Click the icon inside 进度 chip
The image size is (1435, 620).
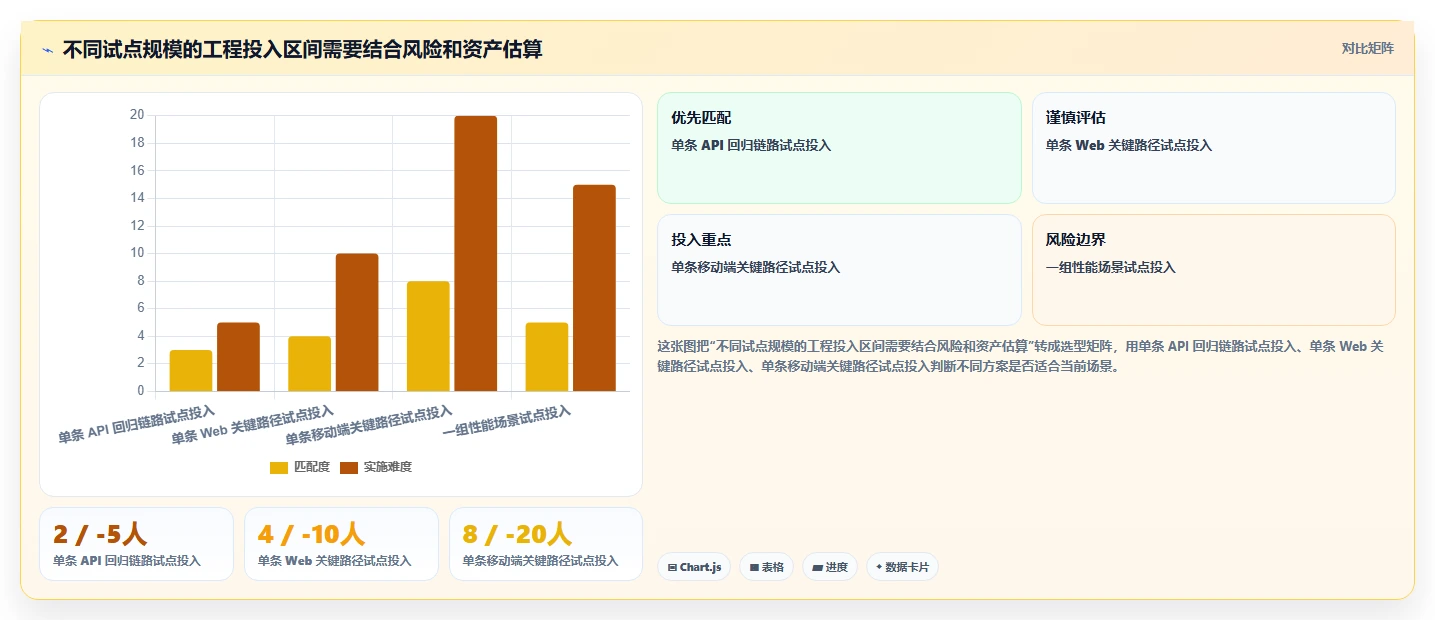point(817,567)
